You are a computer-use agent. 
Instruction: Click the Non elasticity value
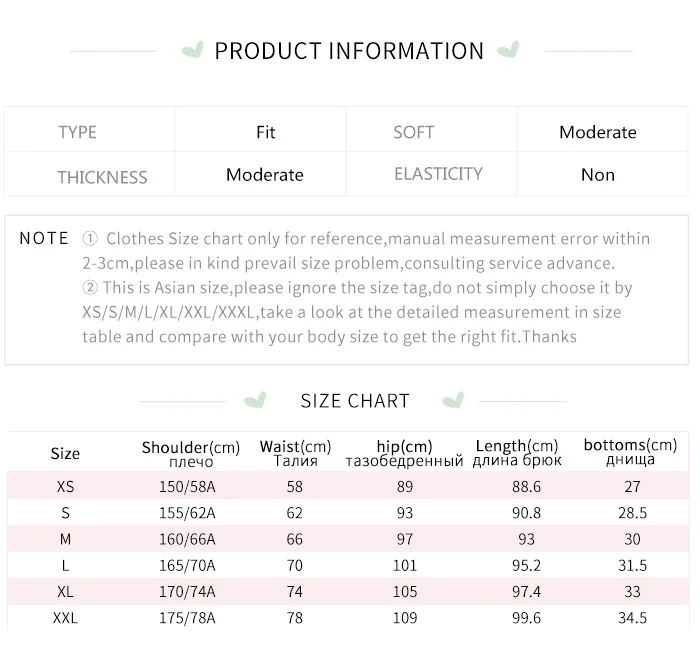coord(598,175)
